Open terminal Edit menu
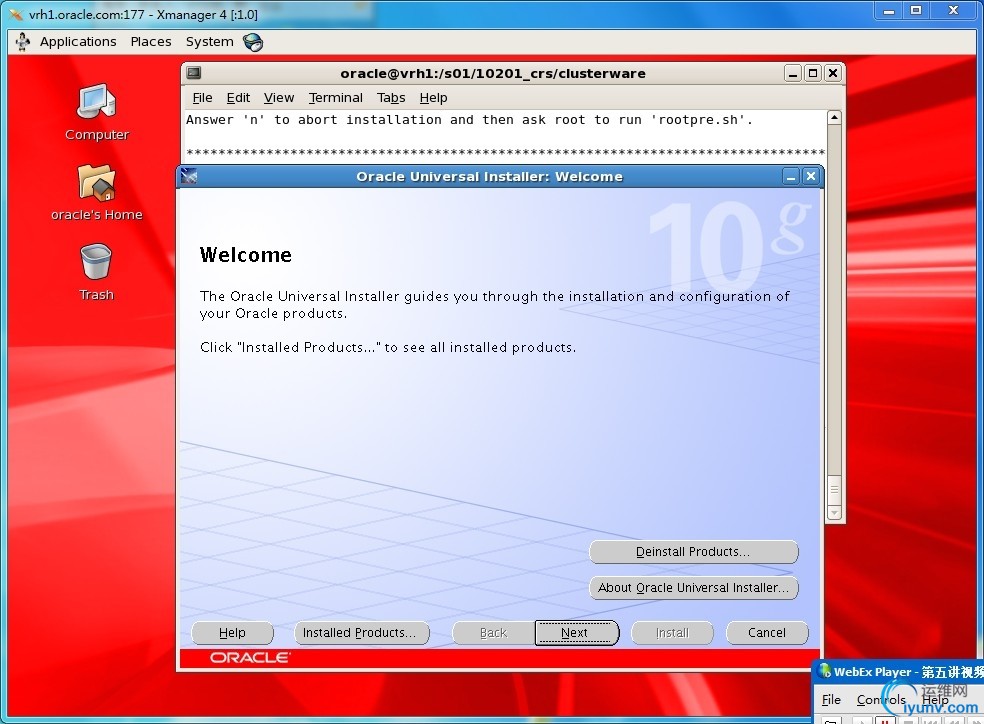984x724 pixels. point(238,98)
